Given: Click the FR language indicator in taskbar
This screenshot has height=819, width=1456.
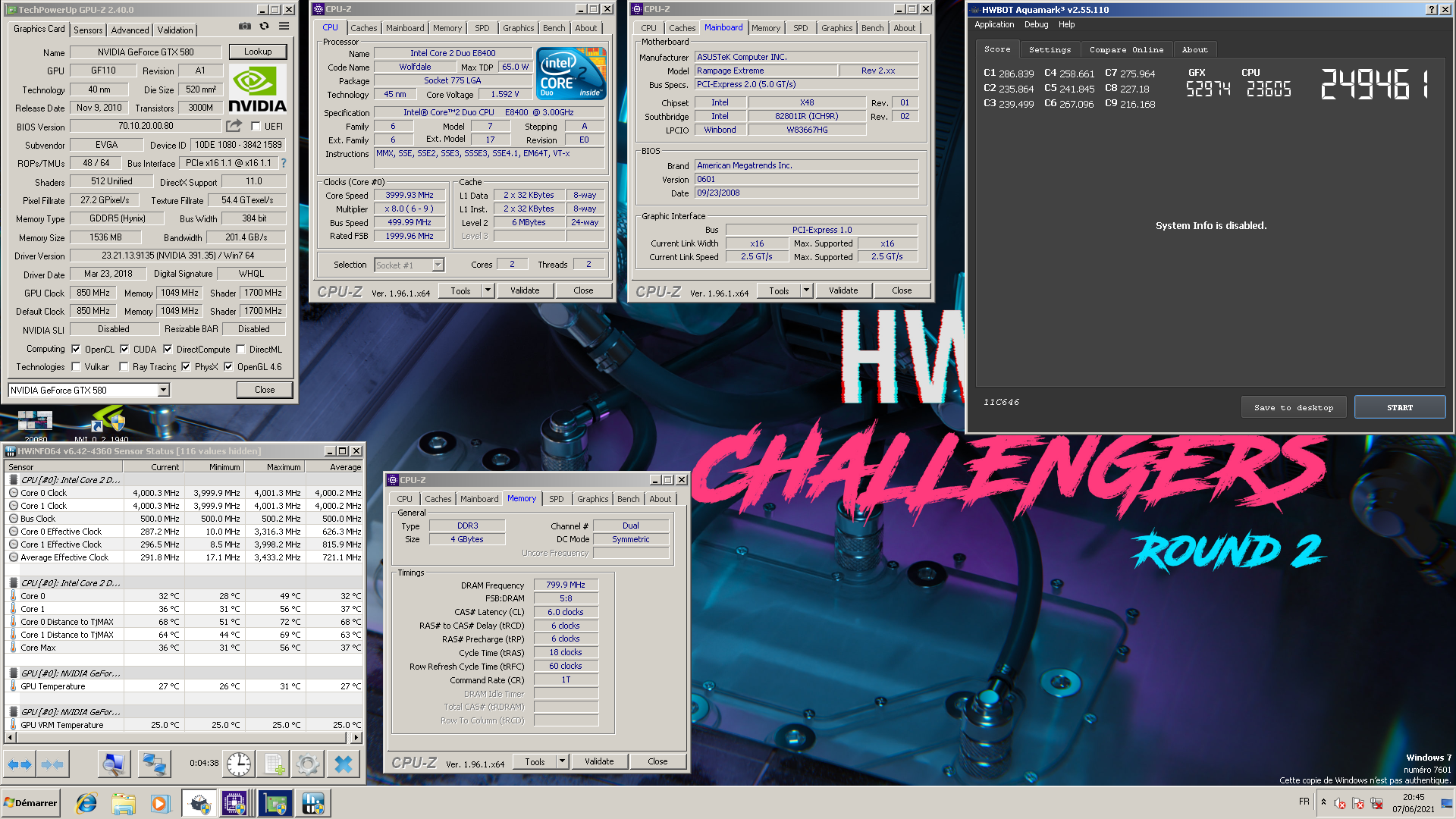Looking at the screenshot, I should coord(1304,802).
